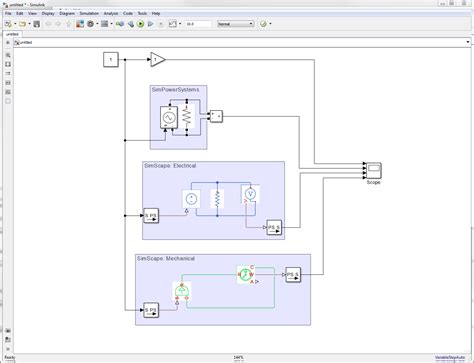This screenshot has height=363, width=474.
Task: Open the Code menu
Action: (128, 14)
